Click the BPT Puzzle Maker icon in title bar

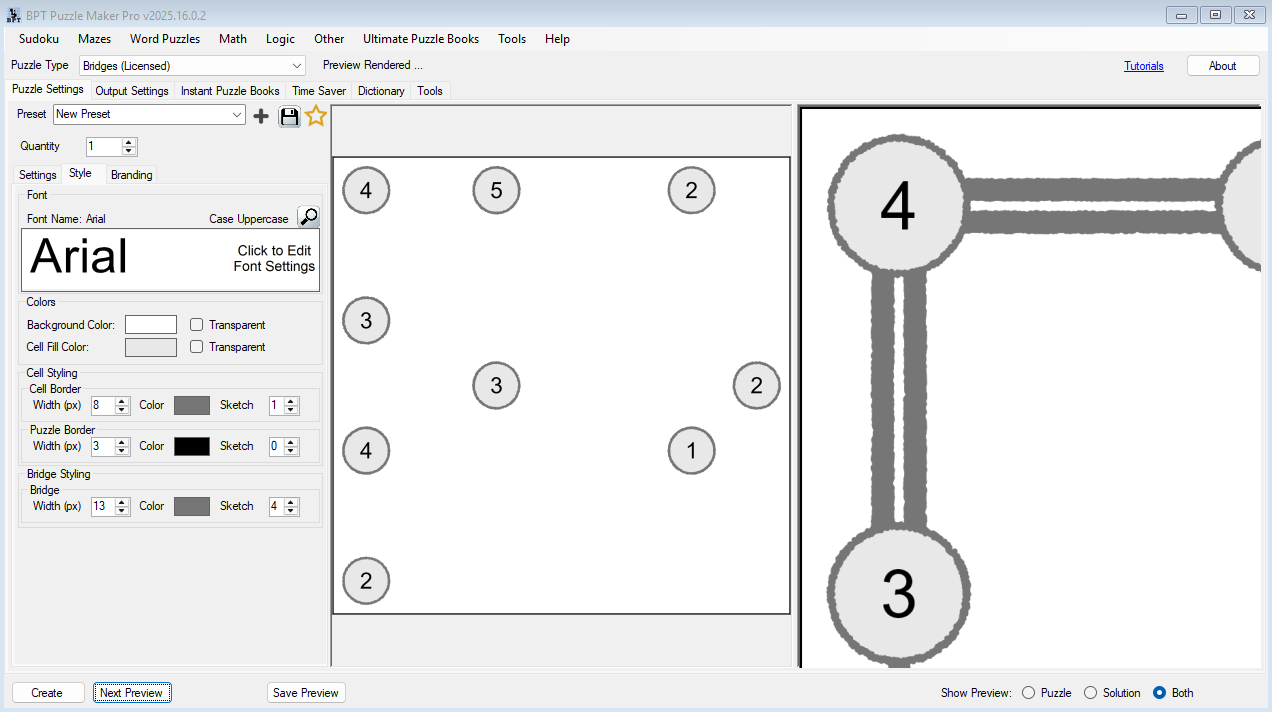click(13, 15)
